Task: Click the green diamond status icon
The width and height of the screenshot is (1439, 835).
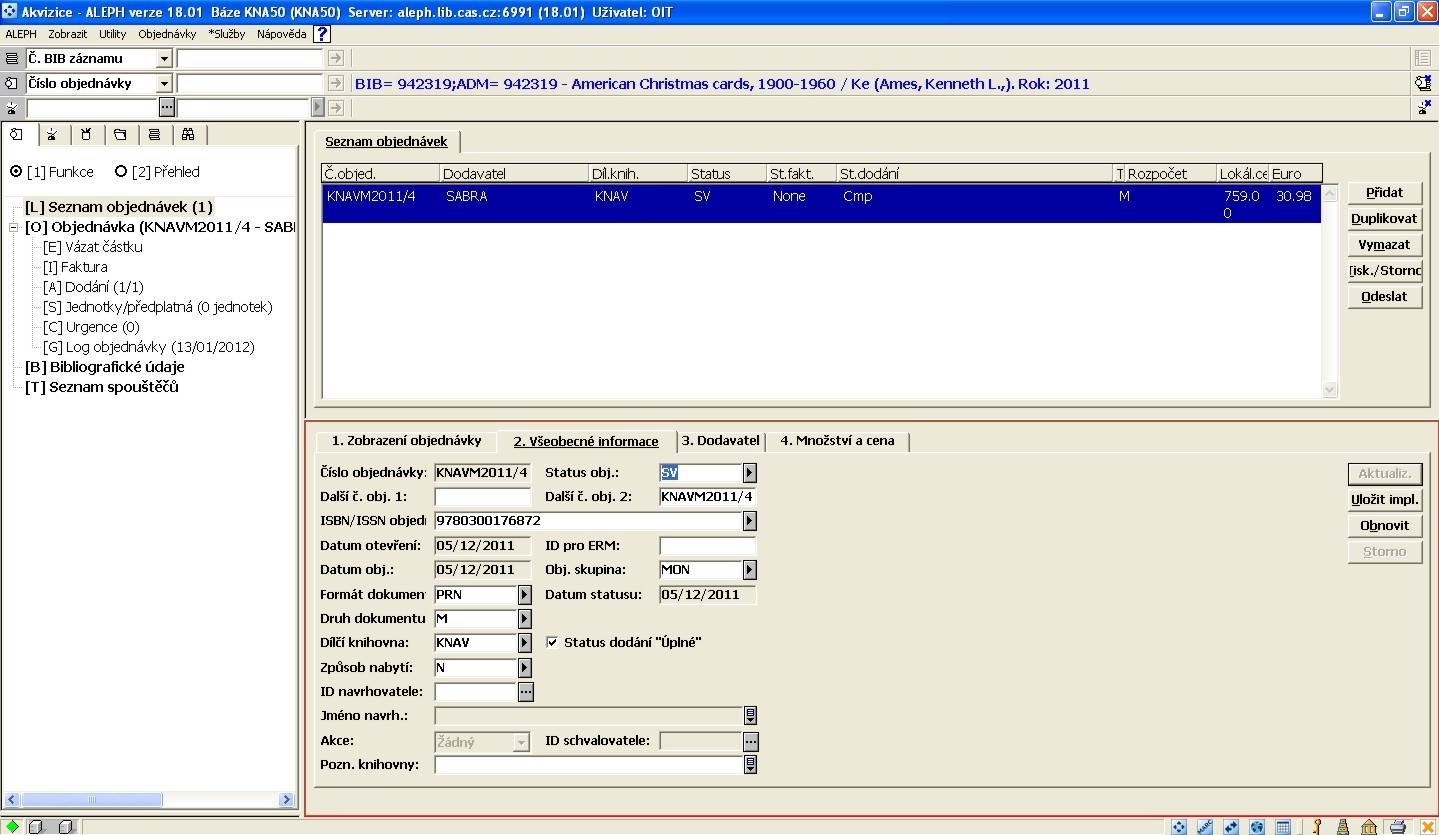Action: pos(12,827)
